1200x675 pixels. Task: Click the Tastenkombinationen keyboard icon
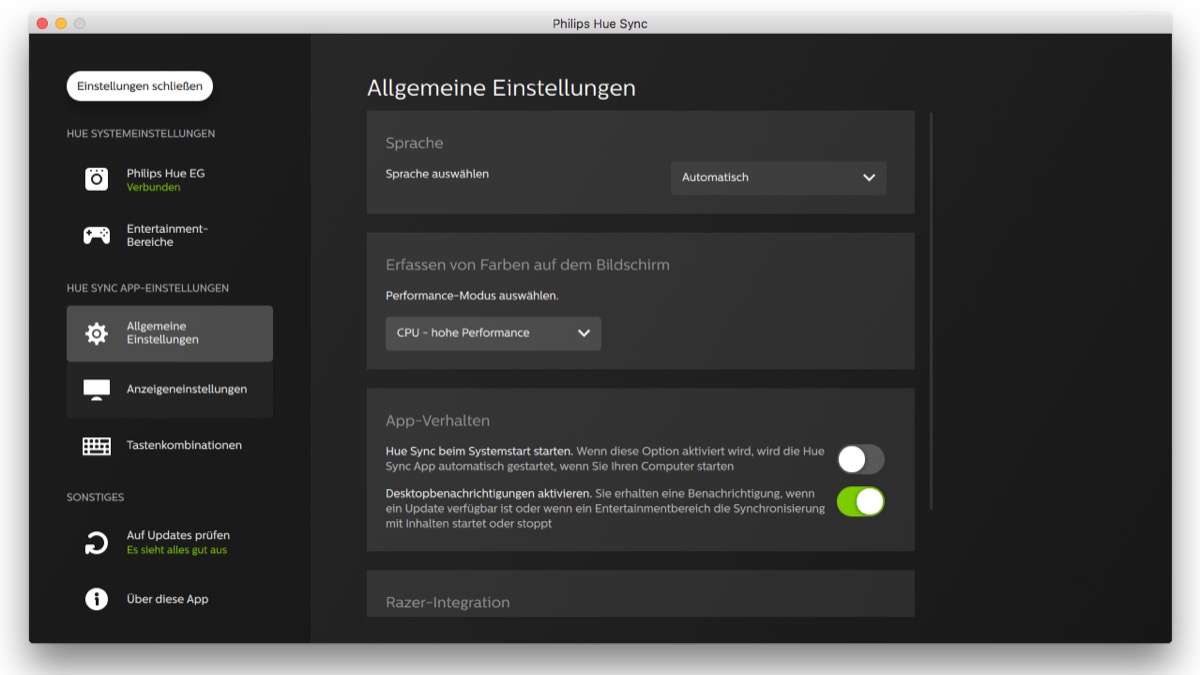96,446
